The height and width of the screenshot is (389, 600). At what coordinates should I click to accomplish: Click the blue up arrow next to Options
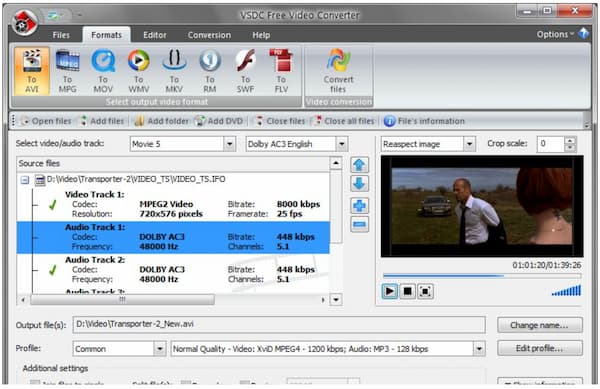click(584, 34)
